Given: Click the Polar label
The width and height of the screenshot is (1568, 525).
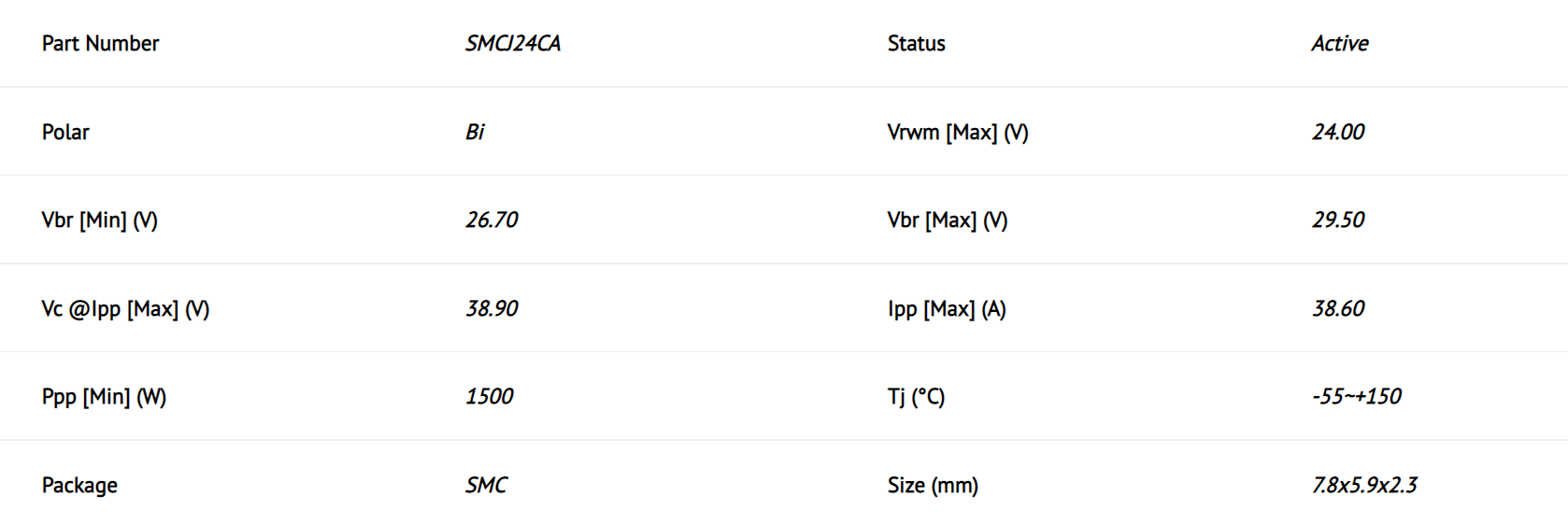Looking at the screenshot, I should (x=65, y=132).
